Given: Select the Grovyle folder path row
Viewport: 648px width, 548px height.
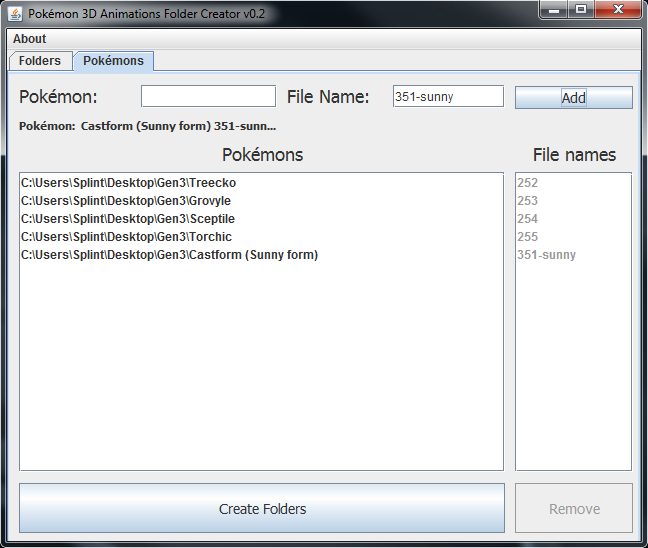Looking at the screenshot, I should pos(127,201).
